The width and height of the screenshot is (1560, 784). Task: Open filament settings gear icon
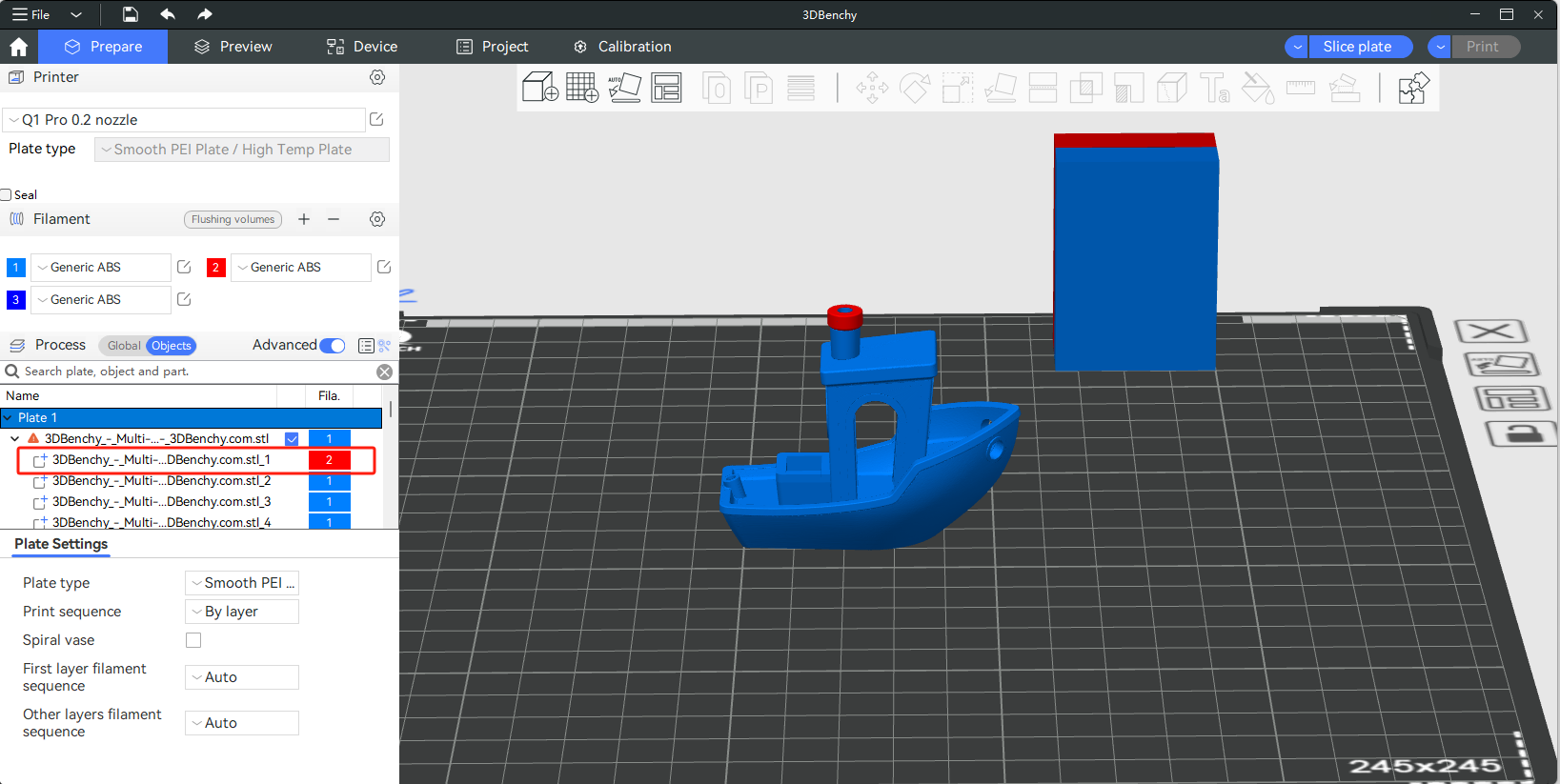tap(377, 219)
